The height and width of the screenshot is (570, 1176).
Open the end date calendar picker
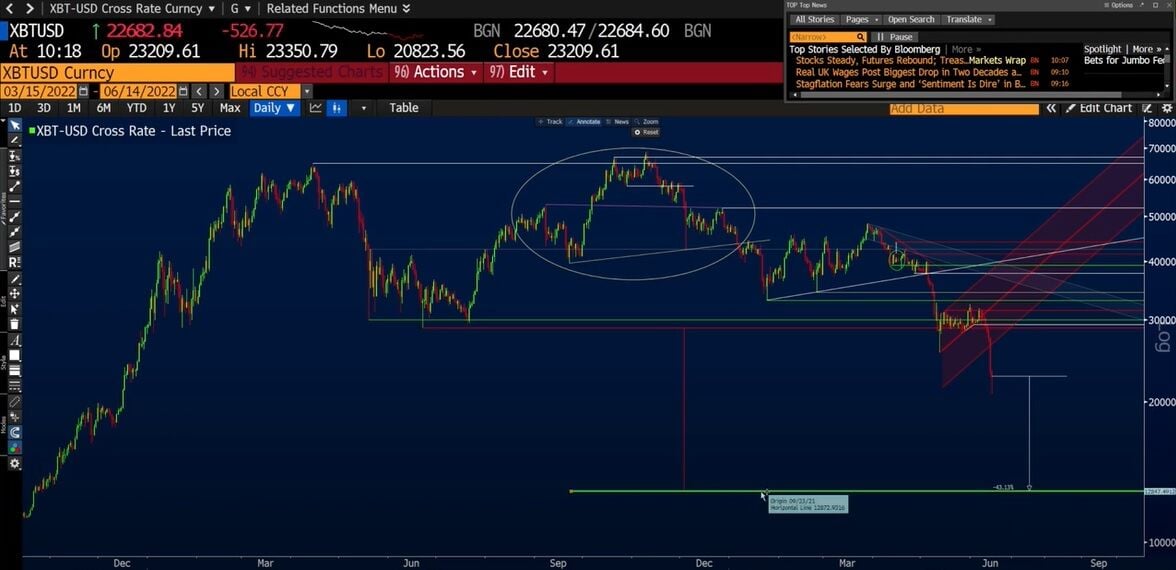click(x=182, y=91)
